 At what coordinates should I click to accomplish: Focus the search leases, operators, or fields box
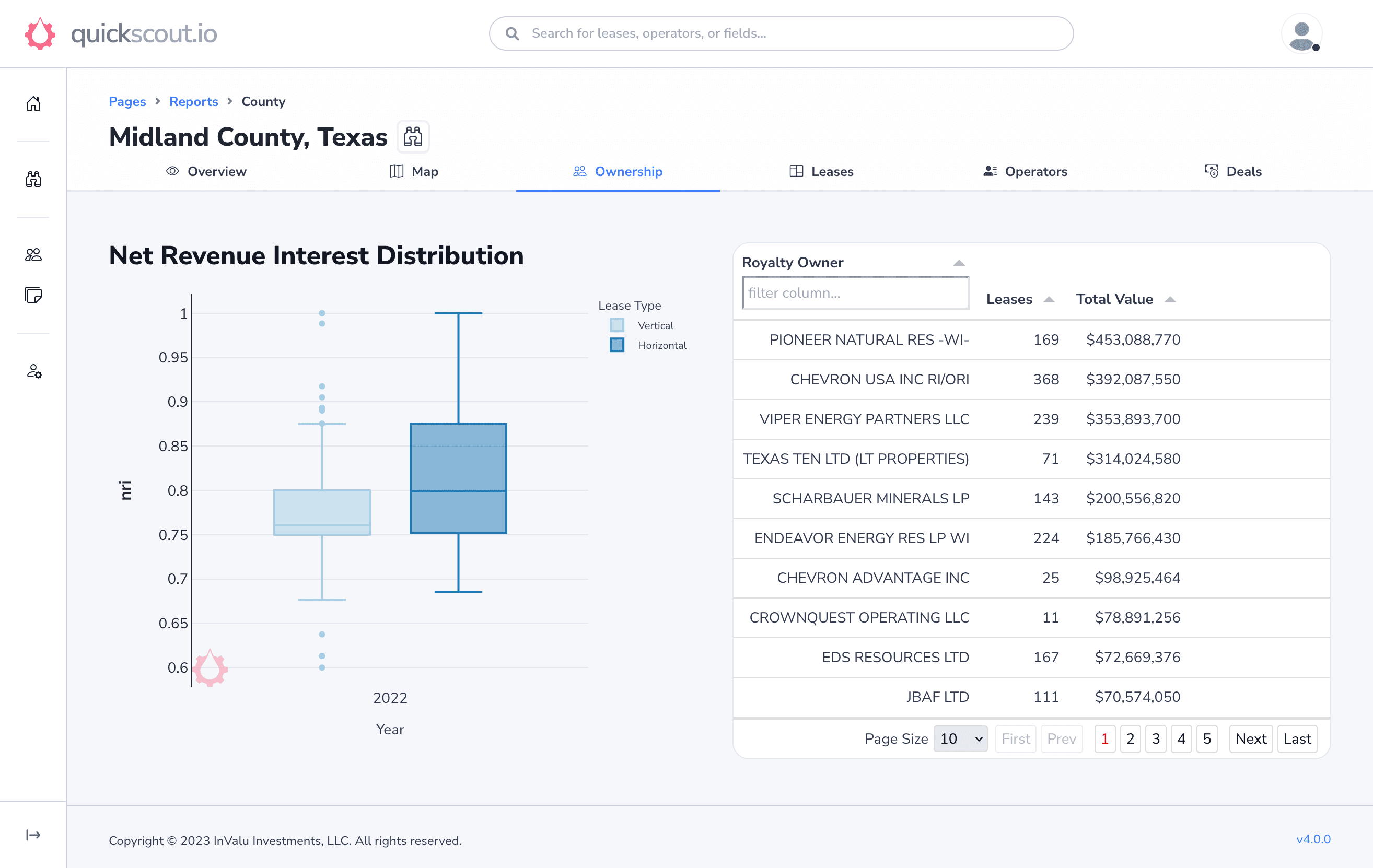pos(781,33)
